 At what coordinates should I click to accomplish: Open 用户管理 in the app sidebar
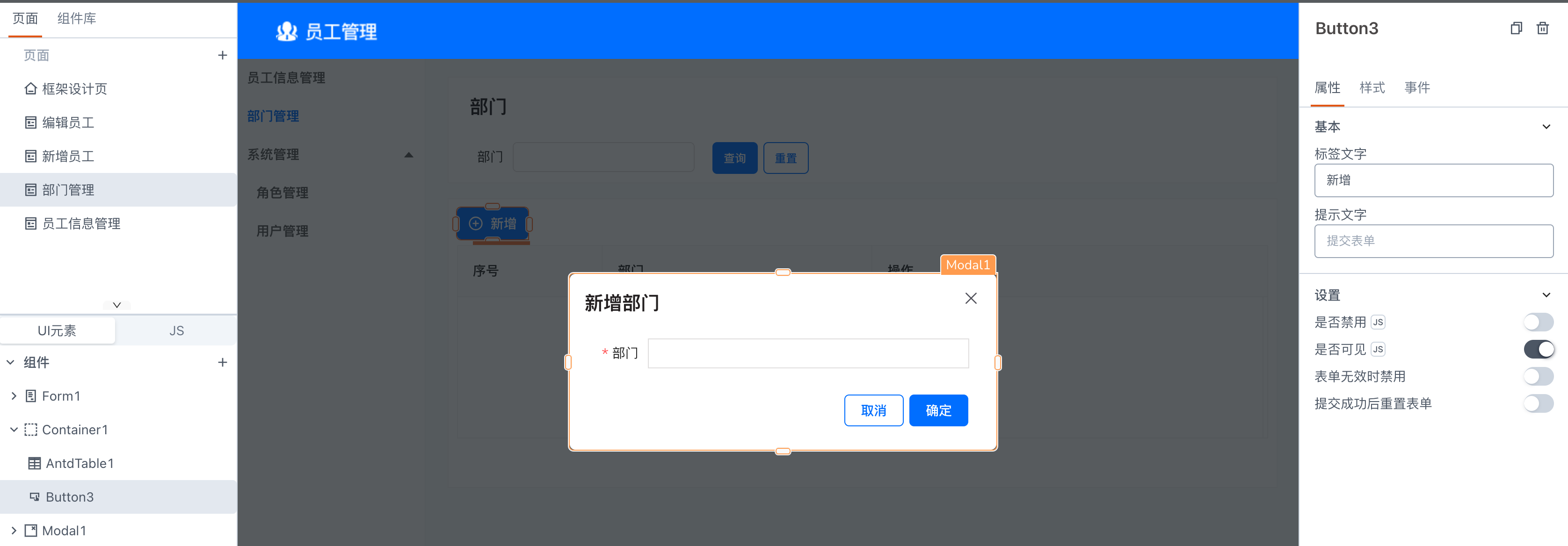pyautogui.click(x=283, y=231)
